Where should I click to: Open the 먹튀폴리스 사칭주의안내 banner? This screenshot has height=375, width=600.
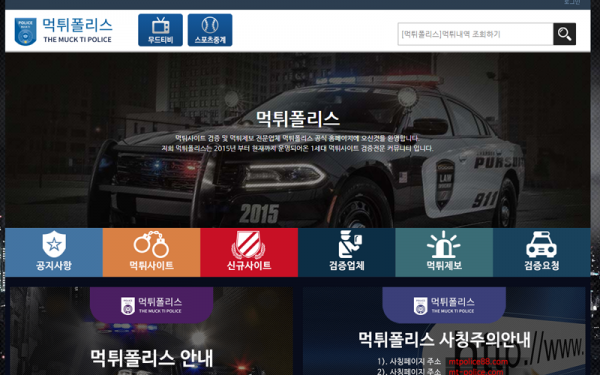[x=444, y=331]
